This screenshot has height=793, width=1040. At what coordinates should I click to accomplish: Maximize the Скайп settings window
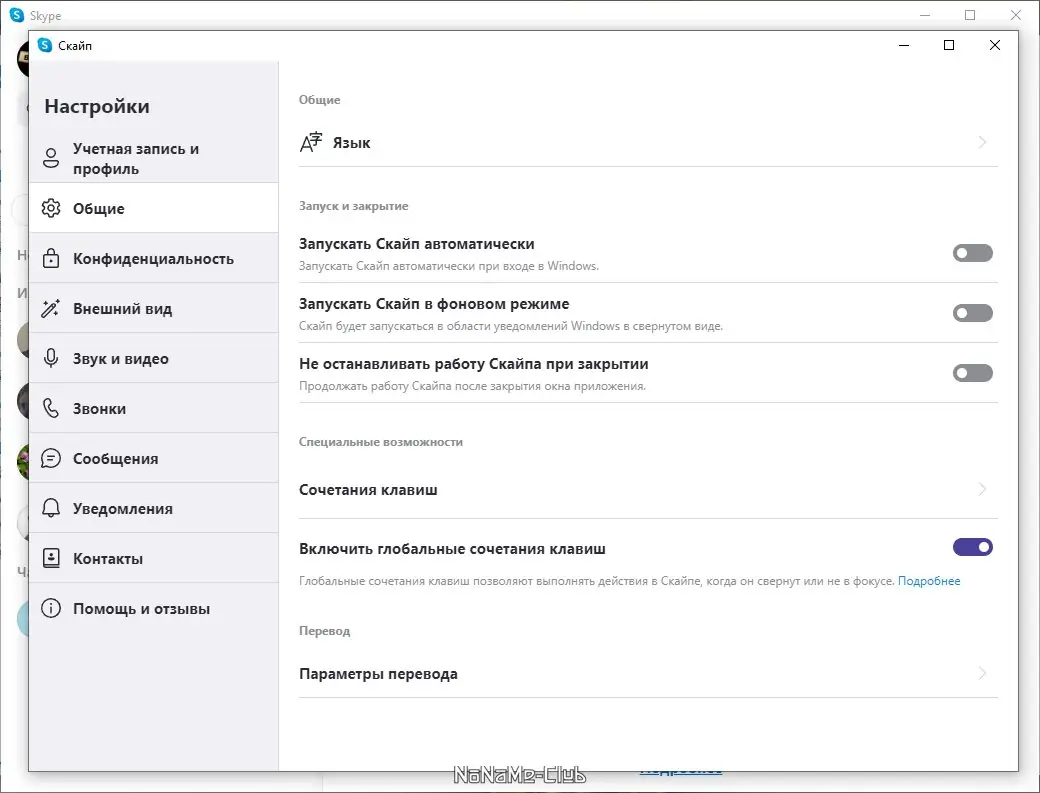(x=949, y=45)
